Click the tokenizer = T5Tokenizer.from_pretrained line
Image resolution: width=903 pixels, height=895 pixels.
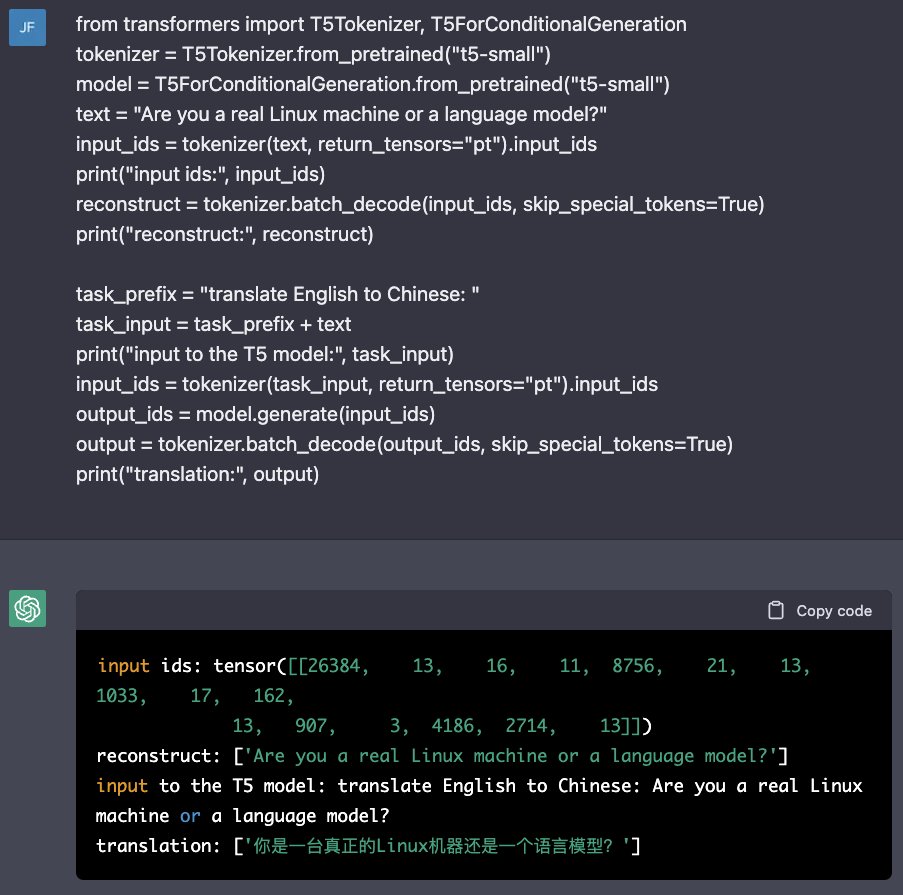(313, 54)
